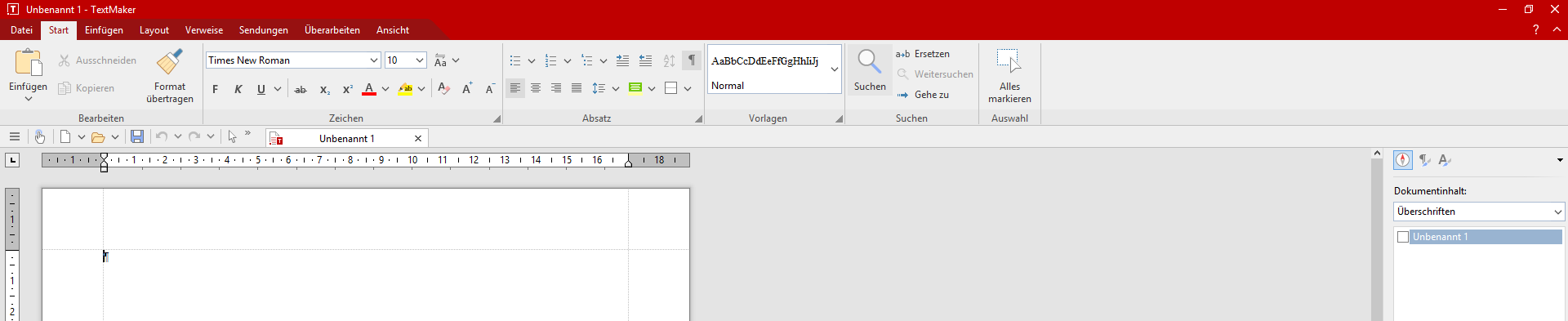Check the Unbenannt 1 checkbox in sidebar
1568x321 pixels.
(x=1403, y=237)
